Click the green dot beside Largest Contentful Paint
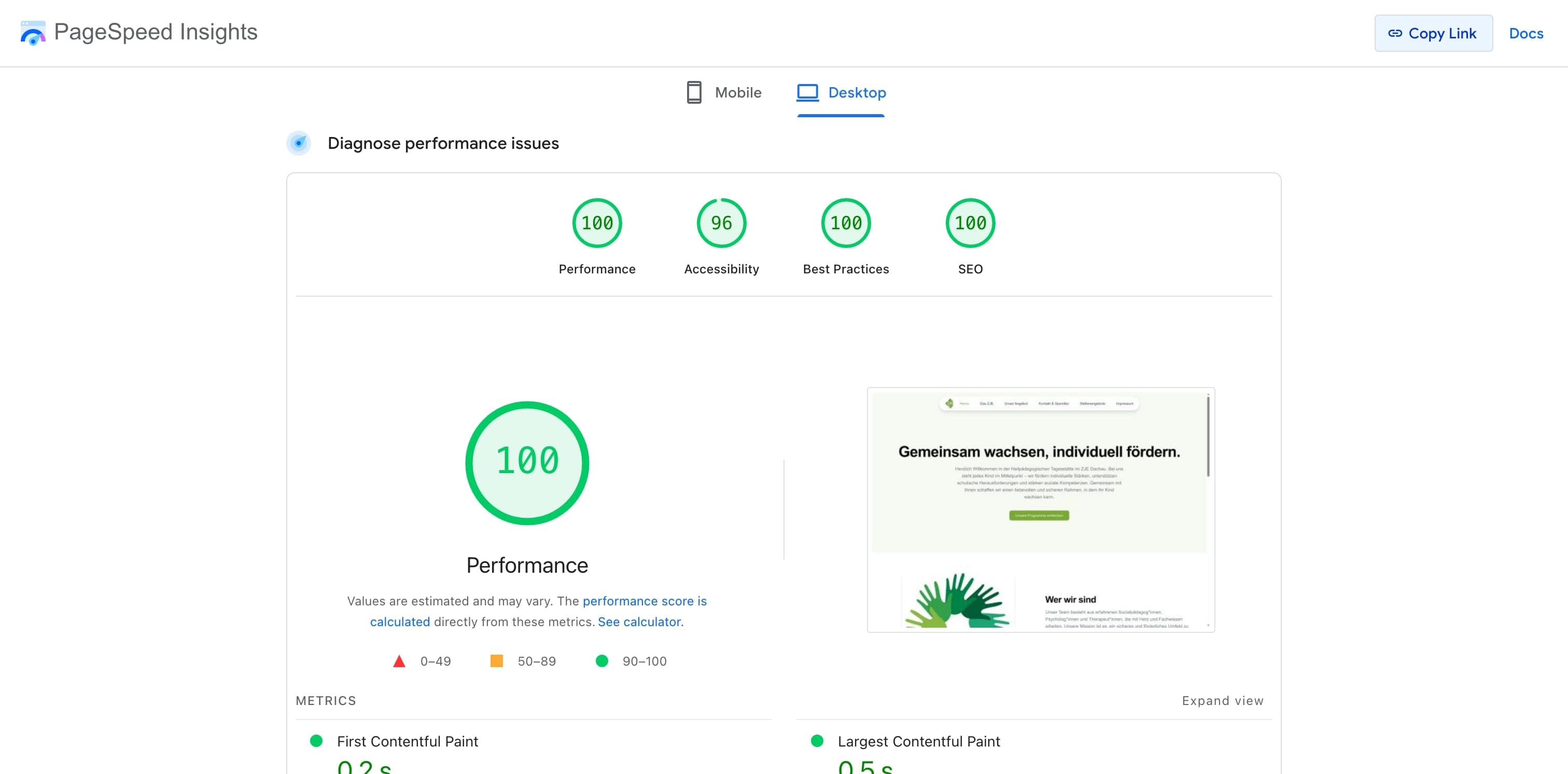 817,741
